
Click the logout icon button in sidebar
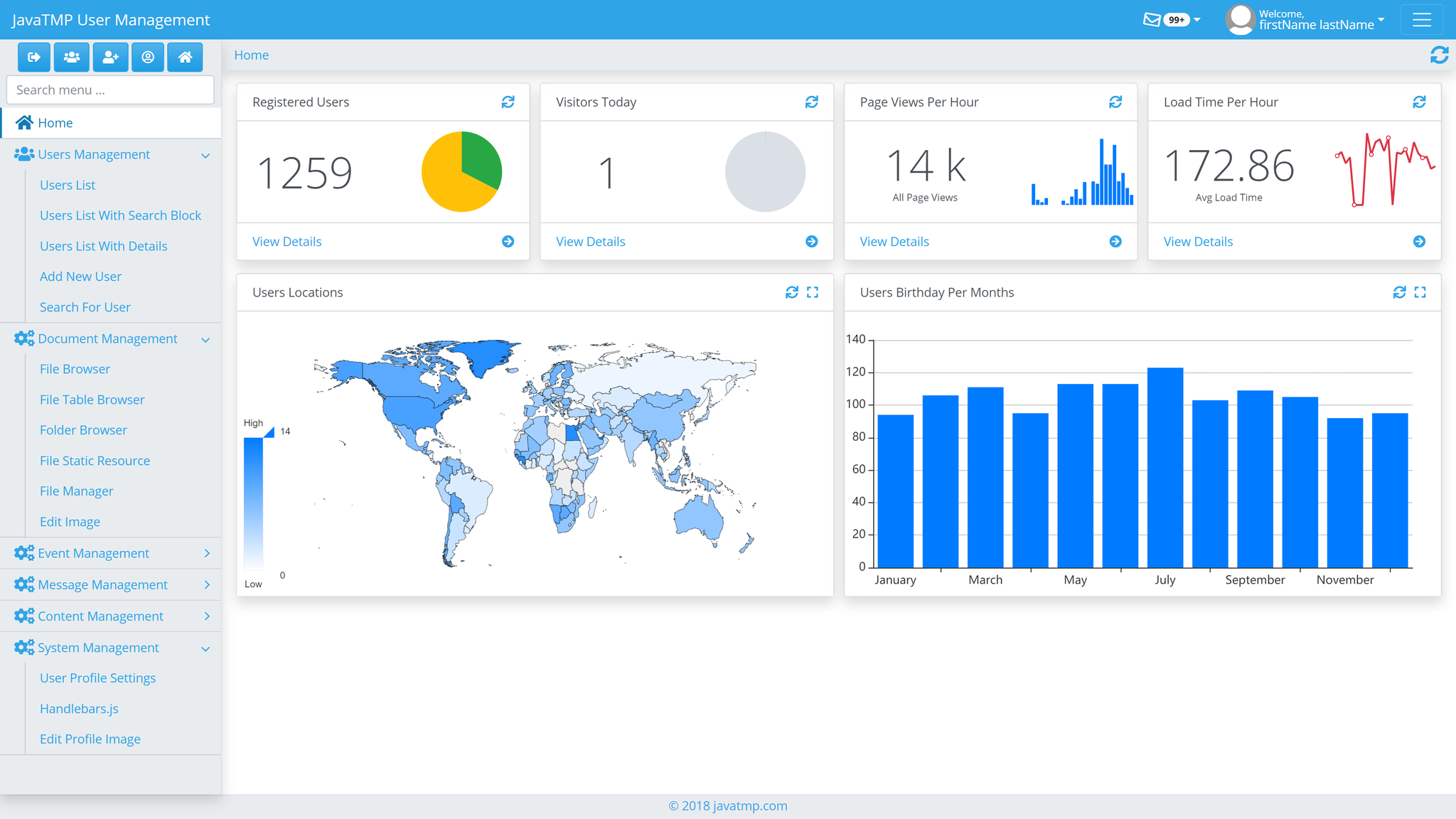[x=33, y=57]
